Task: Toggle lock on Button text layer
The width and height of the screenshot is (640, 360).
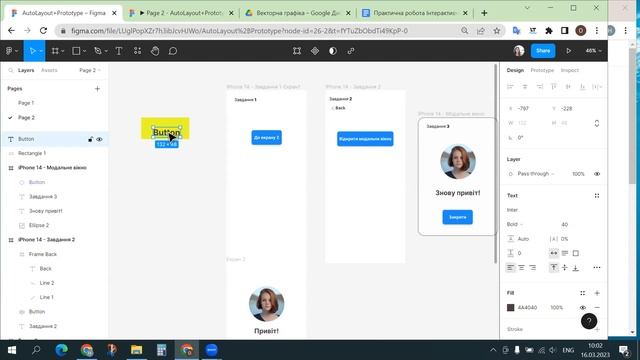Action: (91, 139)
